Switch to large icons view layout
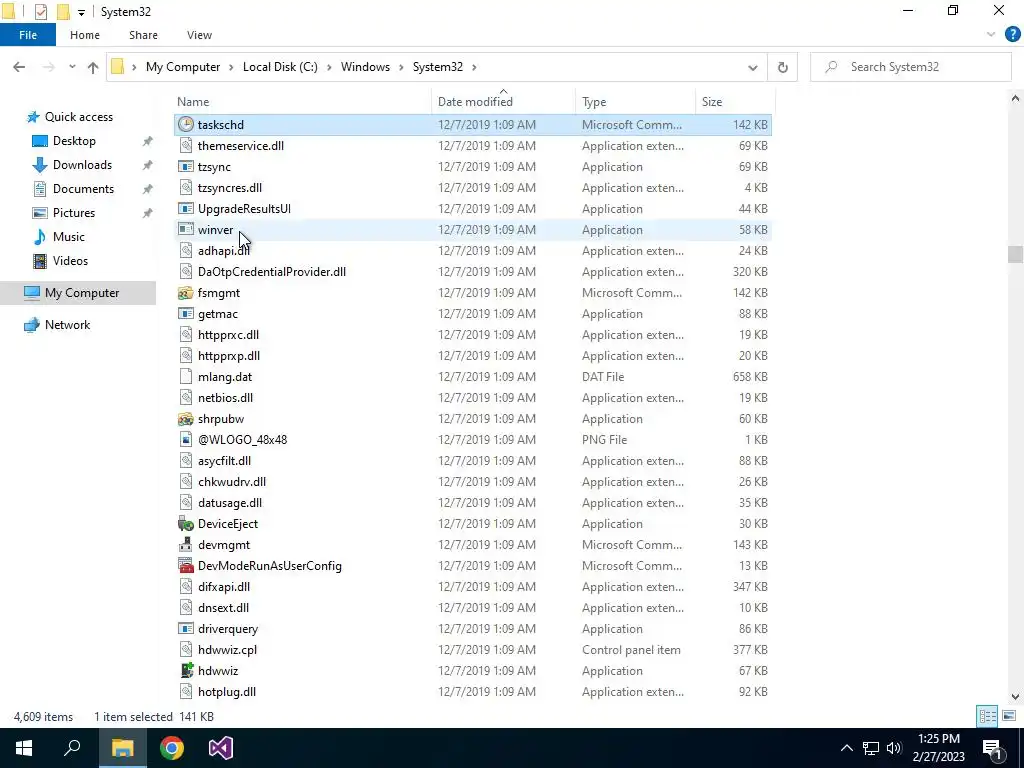The width and height of the screenshot is (1024, 768). click(x=1008, y=716)
